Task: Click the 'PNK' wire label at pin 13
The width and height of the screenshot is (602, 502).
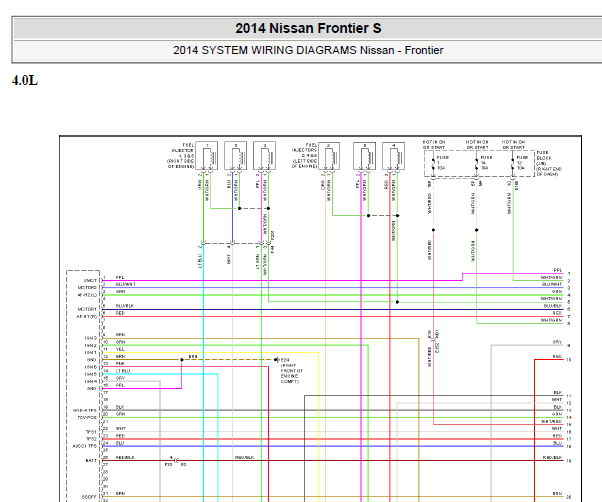Action: [x=120, y=363]
